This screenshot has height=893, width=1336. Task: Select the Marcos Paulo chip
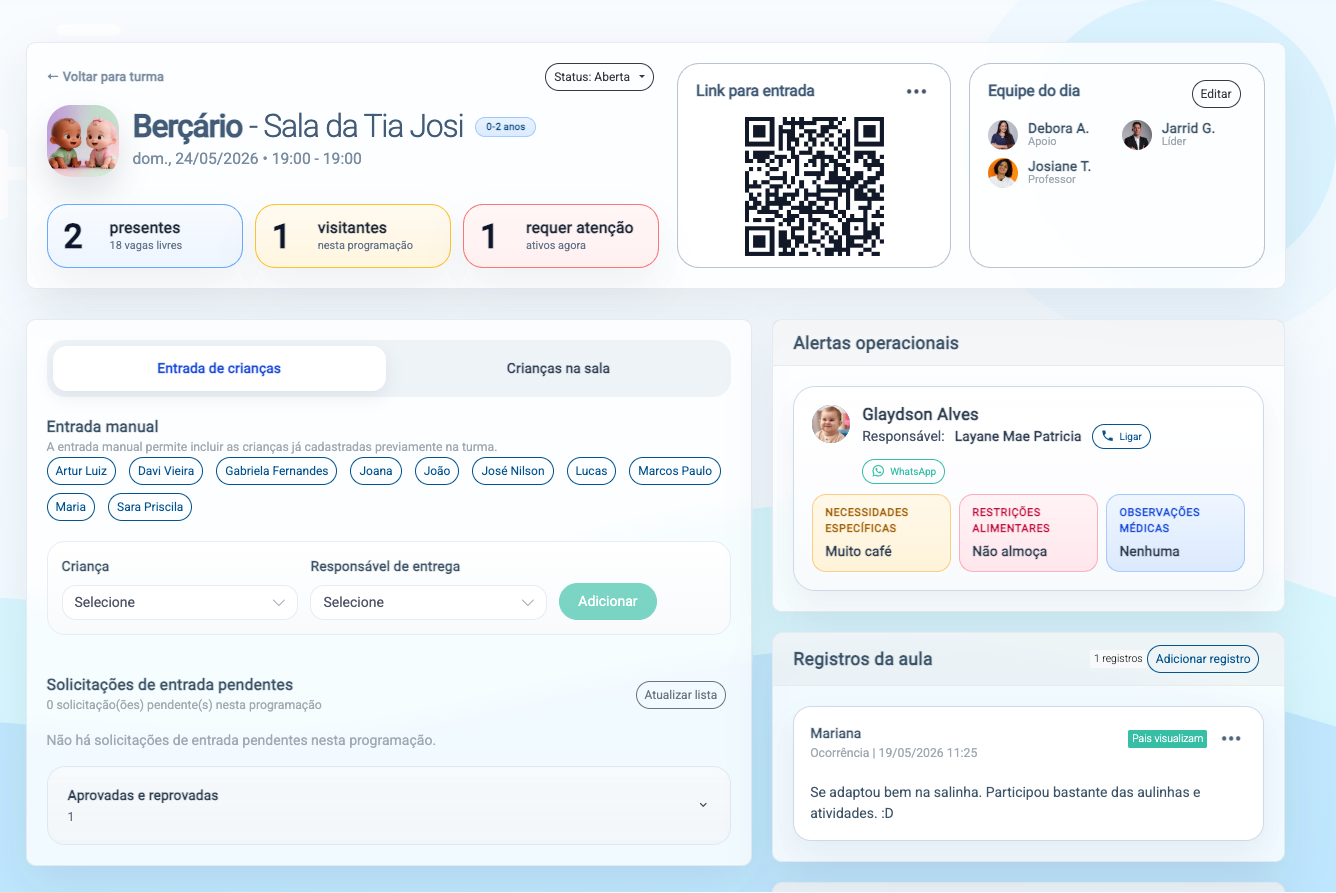click(675, 471)
